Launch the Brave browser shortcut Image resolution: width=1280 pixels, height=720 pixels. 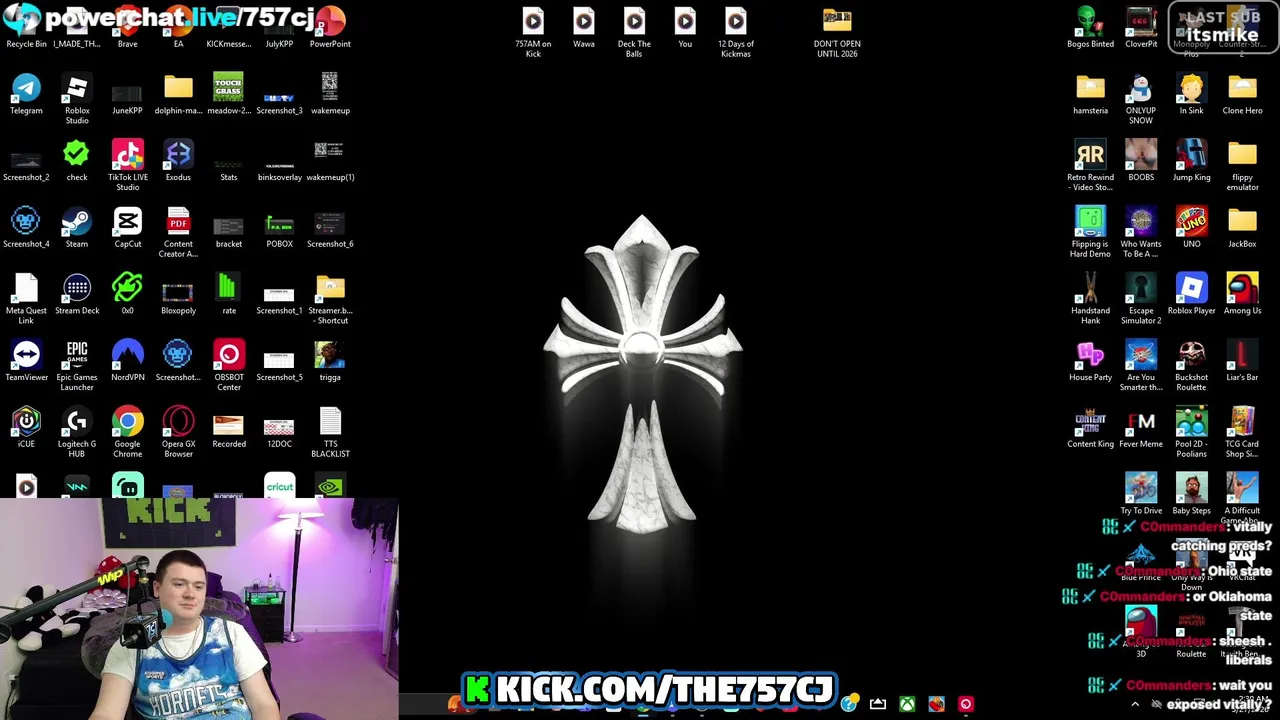click(x=127, y=28)
